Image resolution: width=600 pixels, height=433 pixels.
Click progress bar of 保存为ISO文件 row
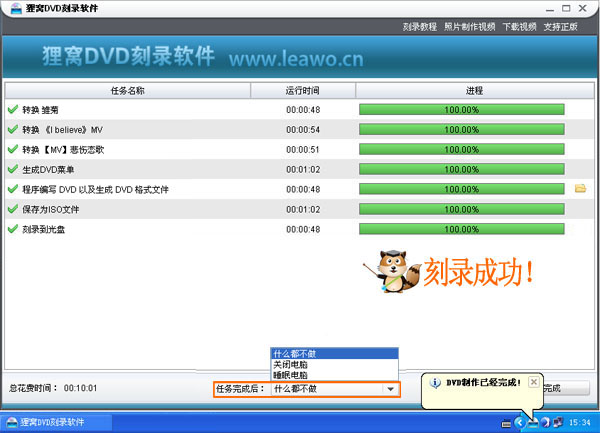click(x=461, y=209)
